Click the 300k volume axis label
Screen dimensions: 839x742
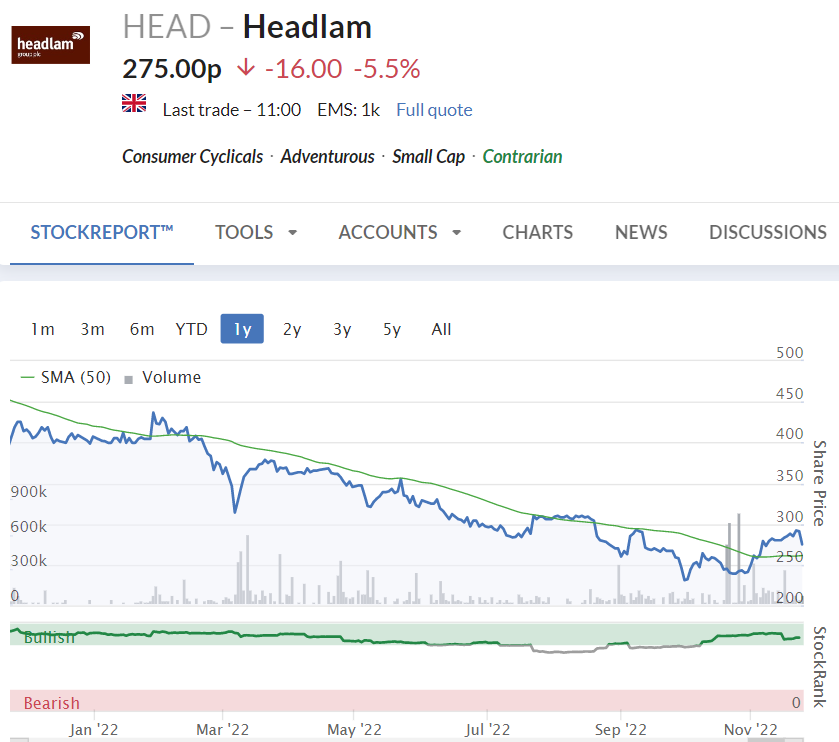[29, 561]
